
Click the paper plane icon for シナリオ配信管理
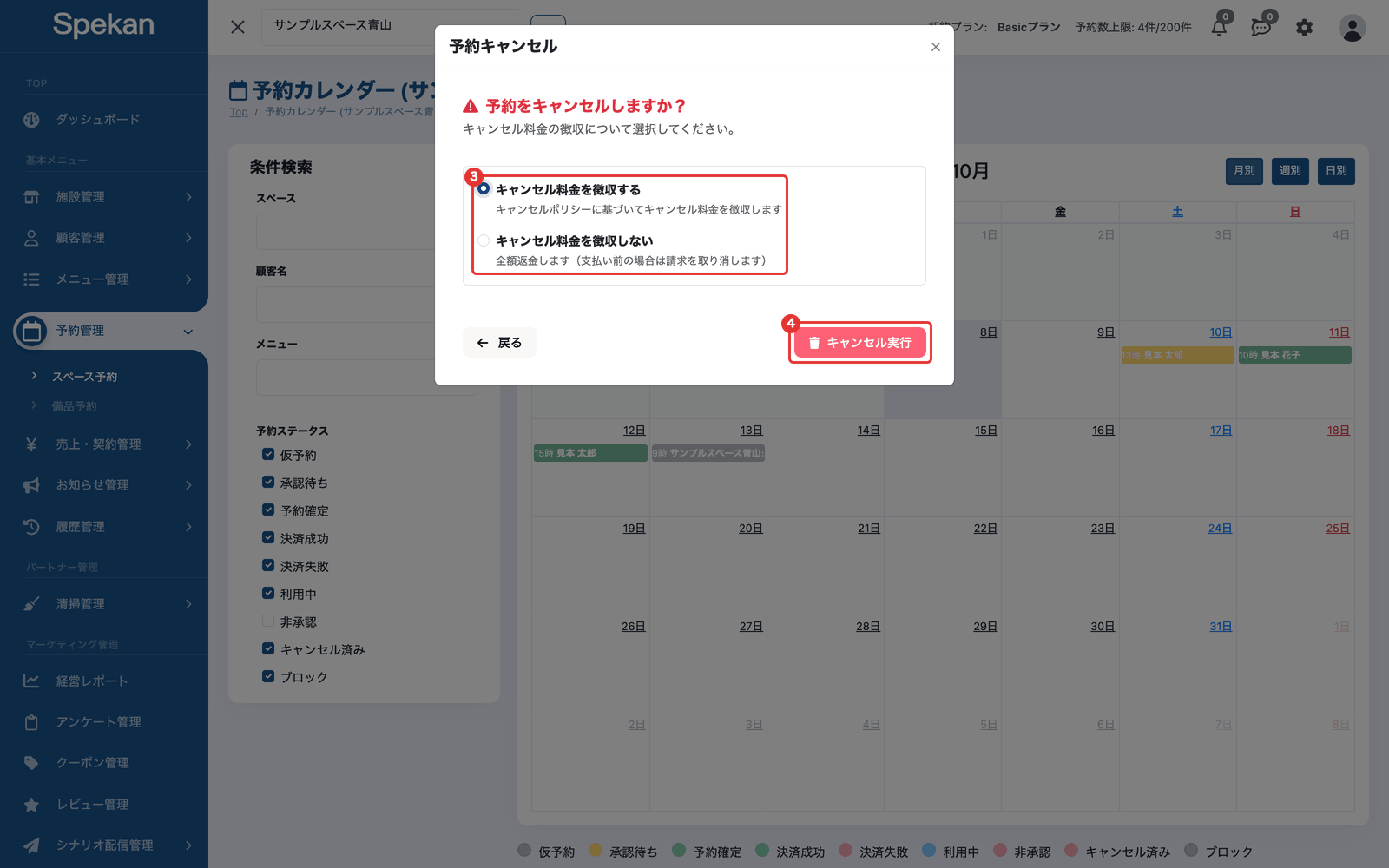31,845
